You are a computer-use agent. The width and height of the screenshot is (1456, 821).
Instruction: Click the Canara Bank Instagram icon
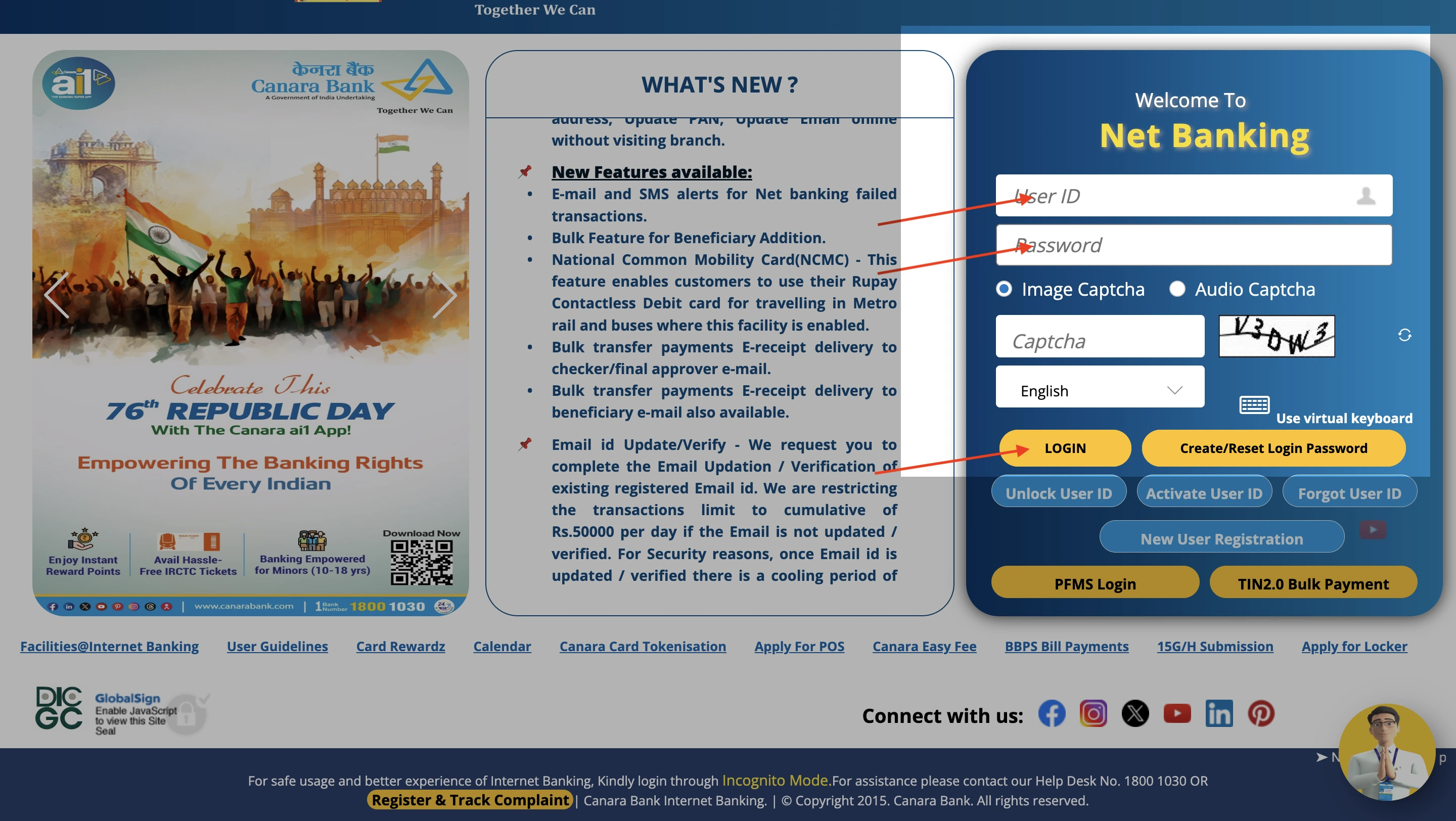point(1093,714)
